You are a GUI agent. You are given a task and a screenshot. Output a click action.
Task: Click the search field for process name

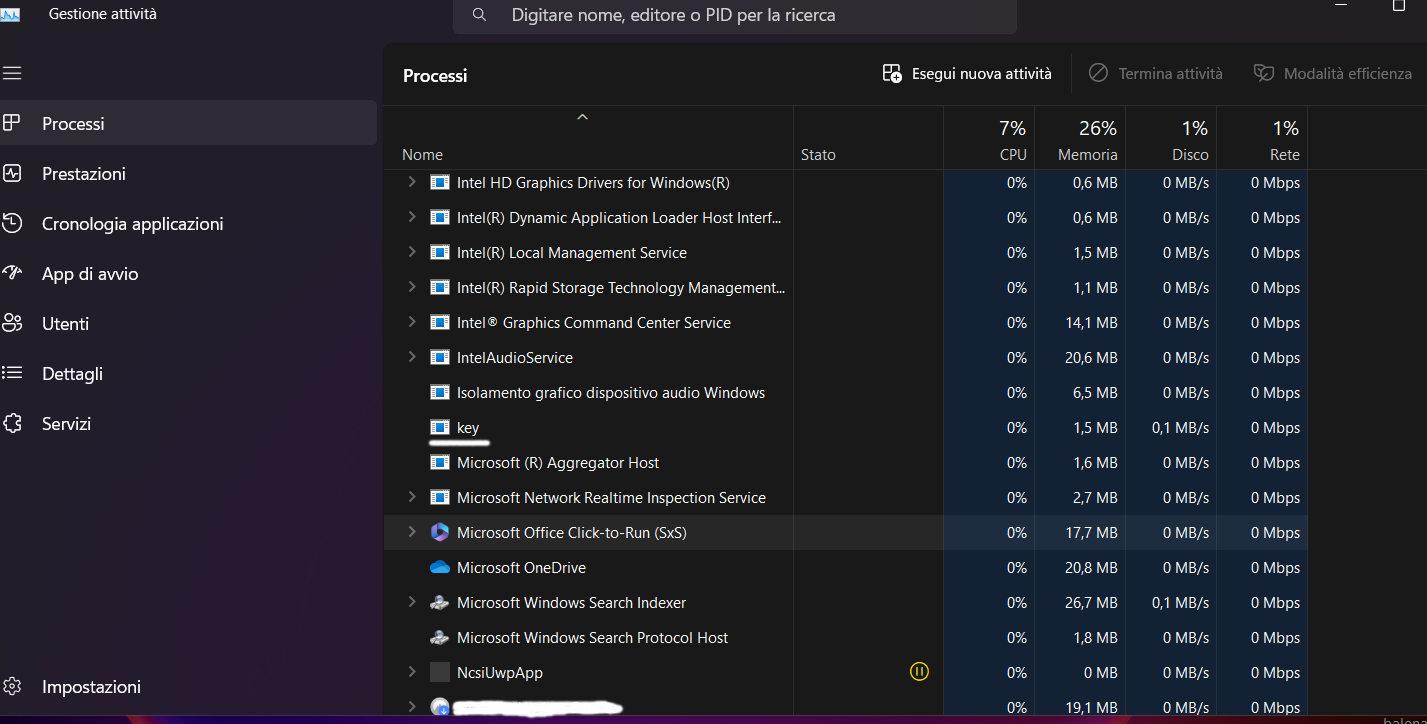[x=735, y=16]
